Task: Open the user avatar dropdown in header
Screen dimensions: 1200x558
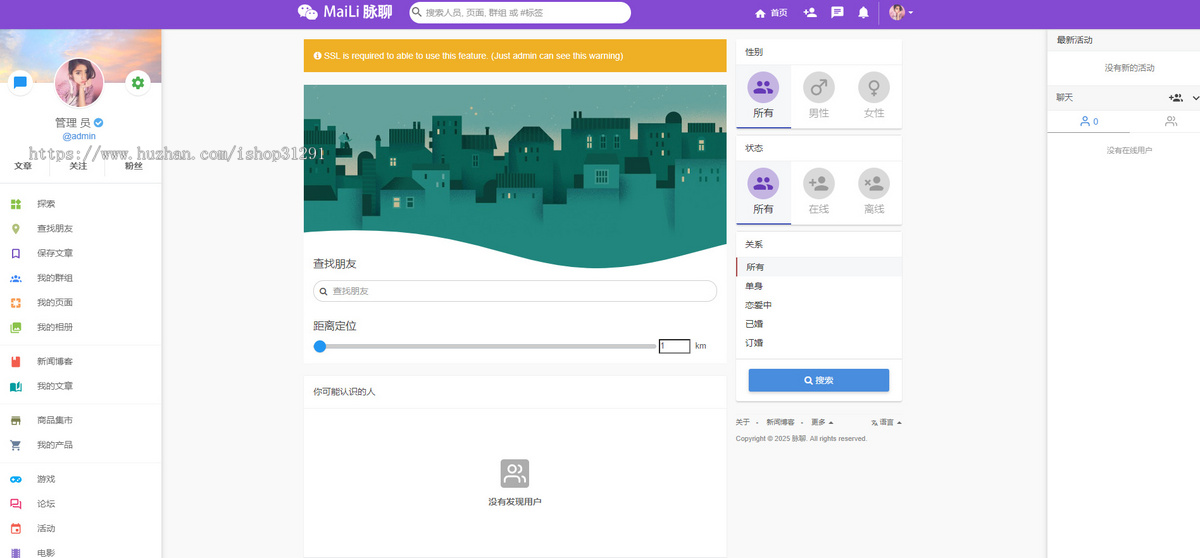Action: pyautogui.click(x=901, y=12)
